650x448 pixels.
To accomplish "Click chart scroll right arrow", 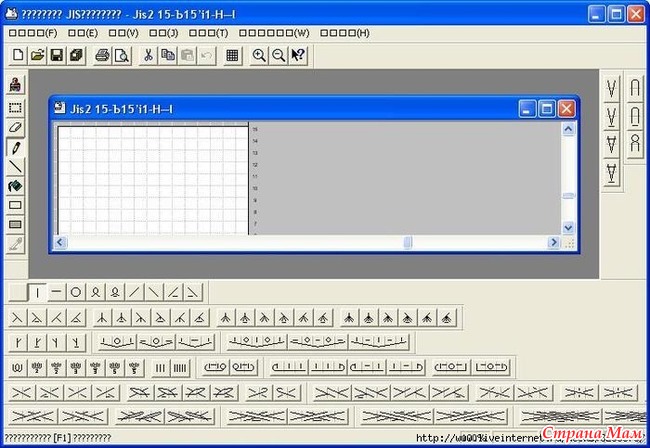I will click(553, 242).
